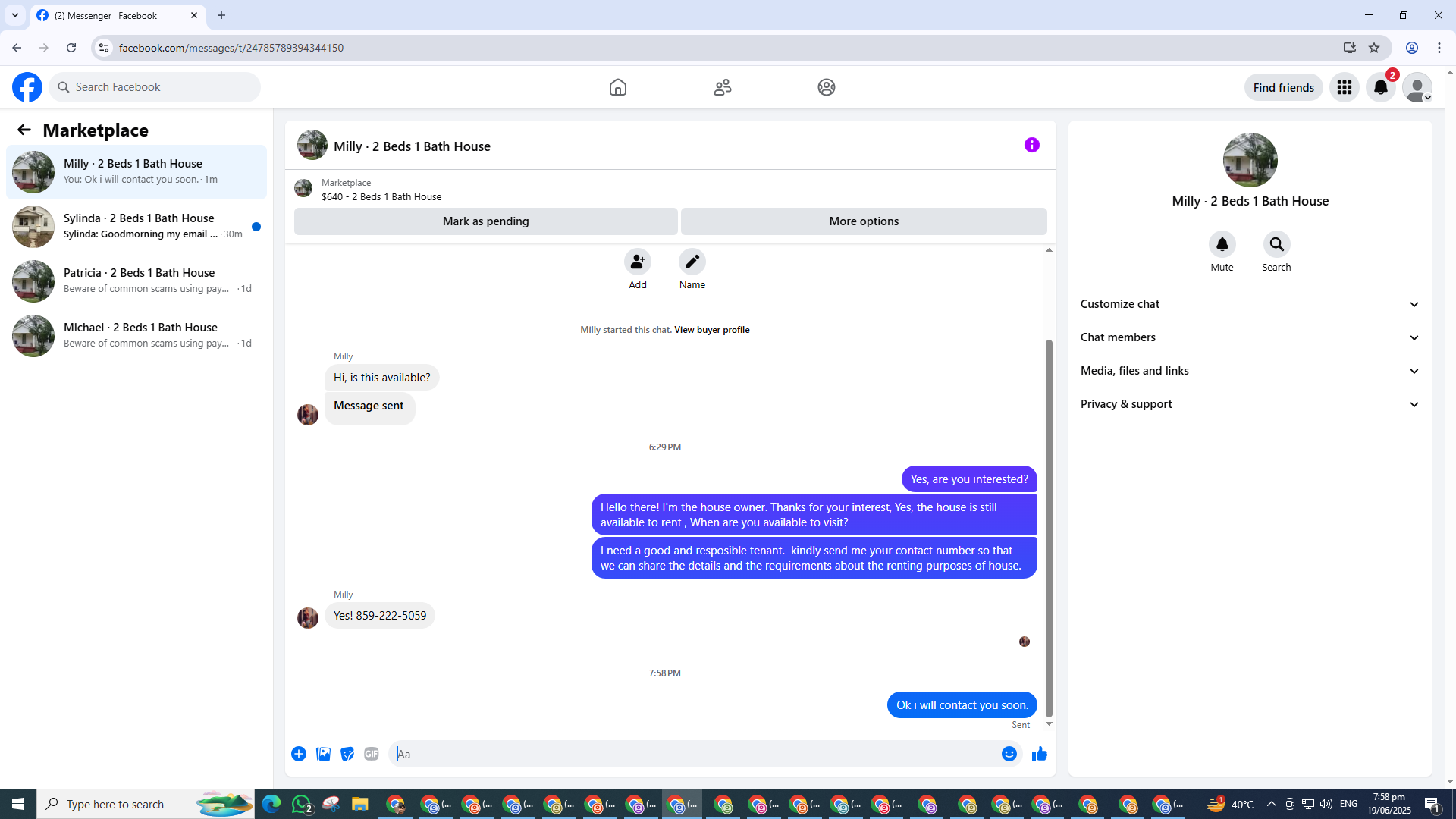
Task: Choose a GIF icon
Action: click(x=372, y=754)
